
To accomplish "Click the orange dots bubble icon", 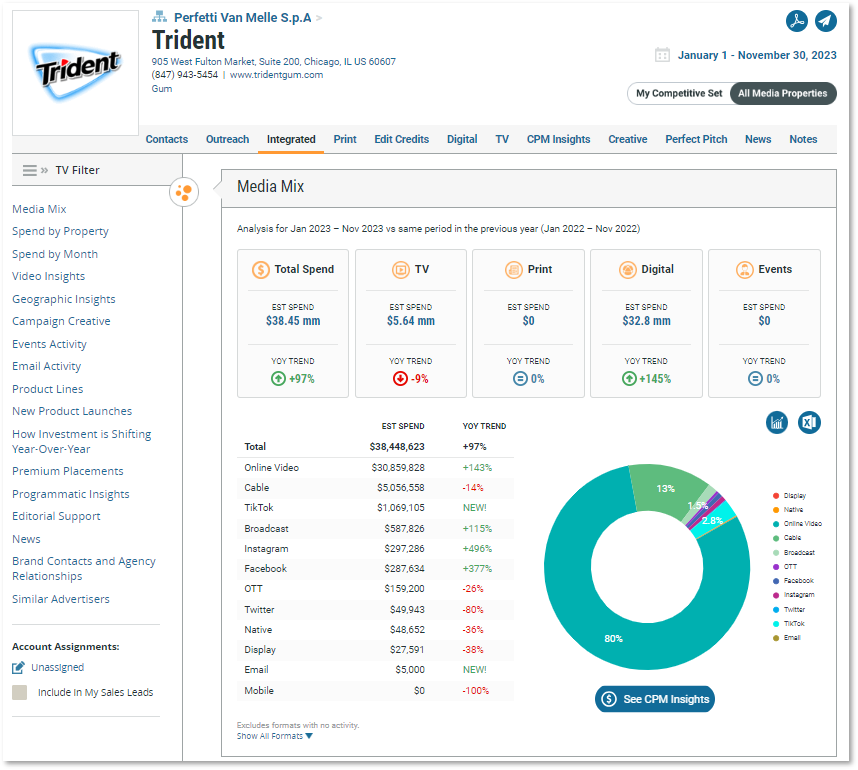I will coord(184,192).
